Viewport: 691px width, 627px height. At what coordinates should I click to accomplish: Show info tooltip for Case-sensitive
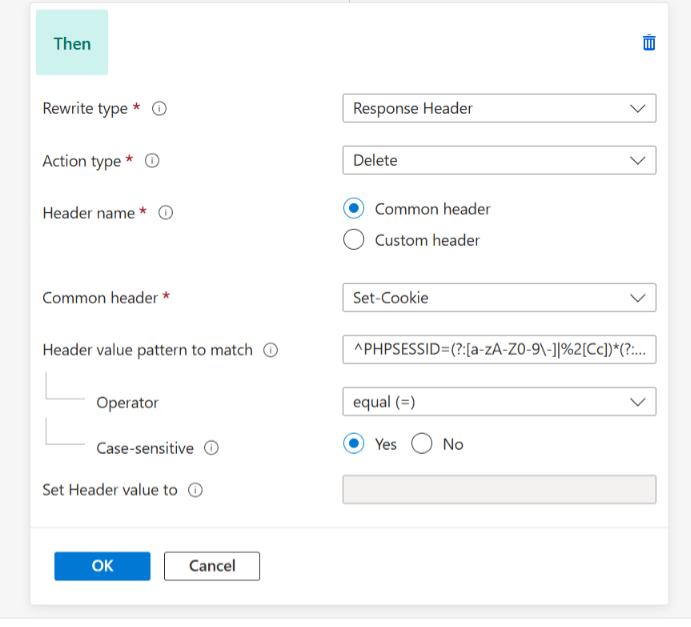[211, 448]
